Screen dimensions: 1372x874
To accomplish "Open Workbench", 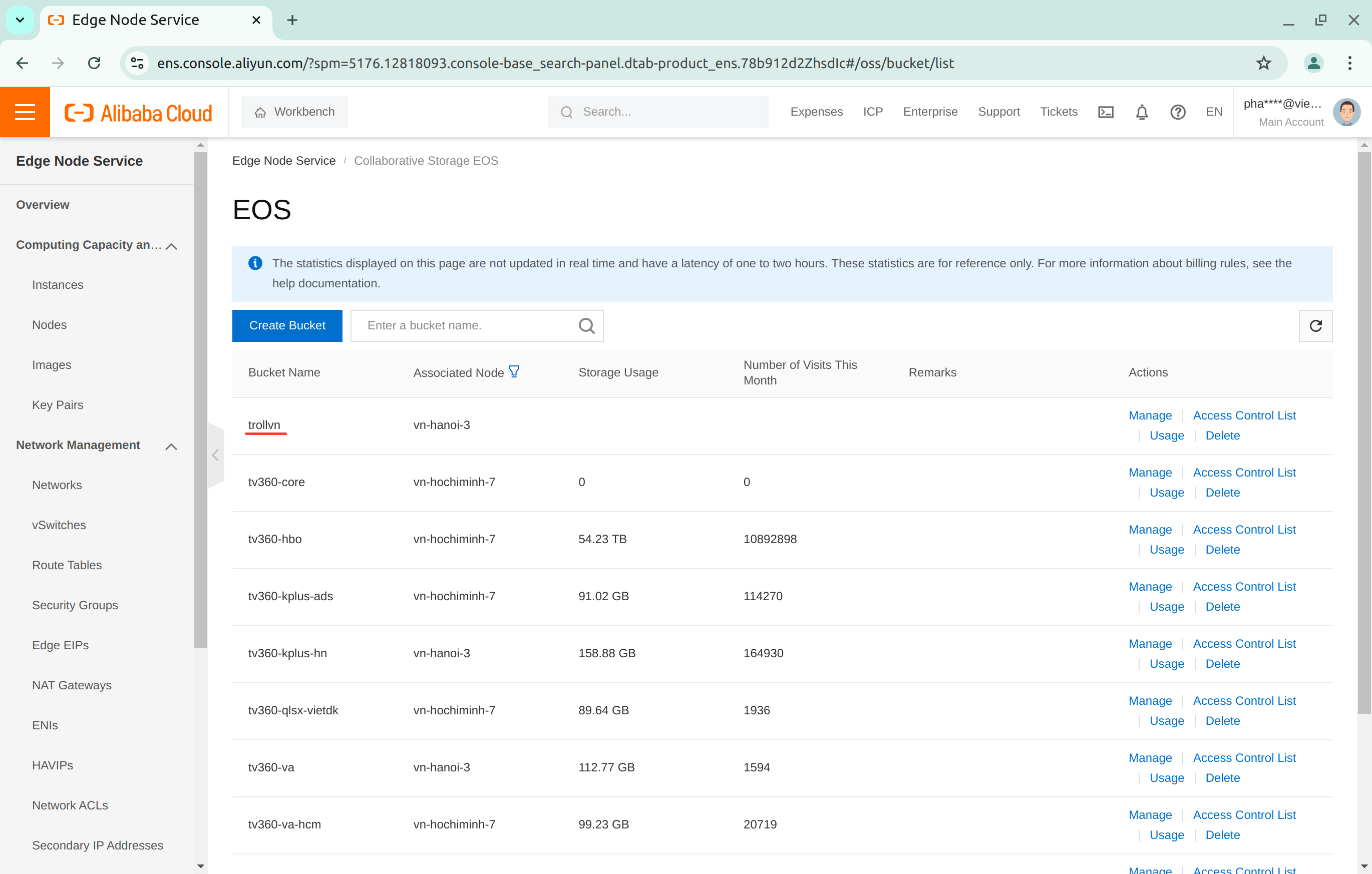I will point(294,112).
